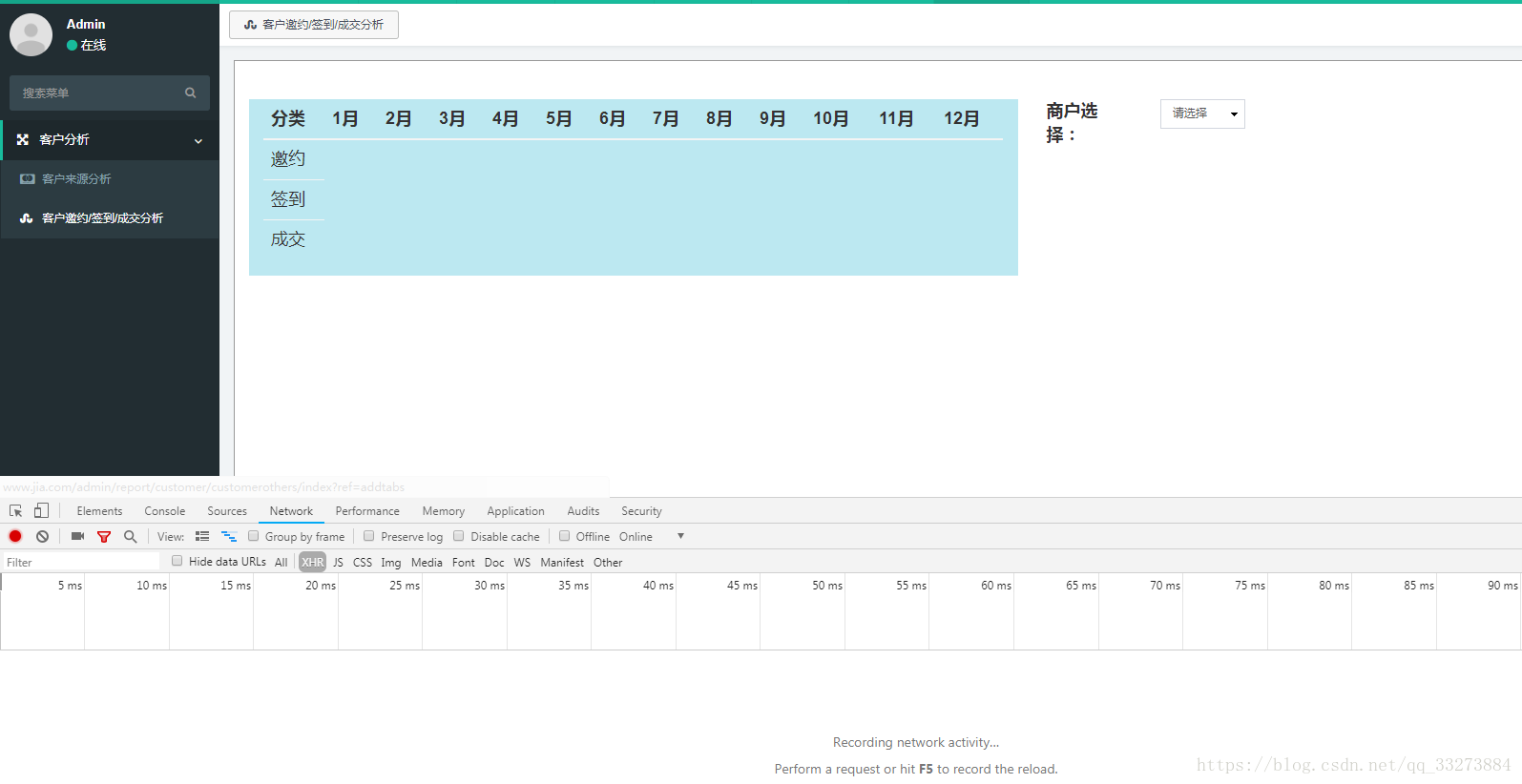Tick the Offline checkbox
Image resolution: width=1522 pixels, height=784 pixels.
tap(565, 536)
